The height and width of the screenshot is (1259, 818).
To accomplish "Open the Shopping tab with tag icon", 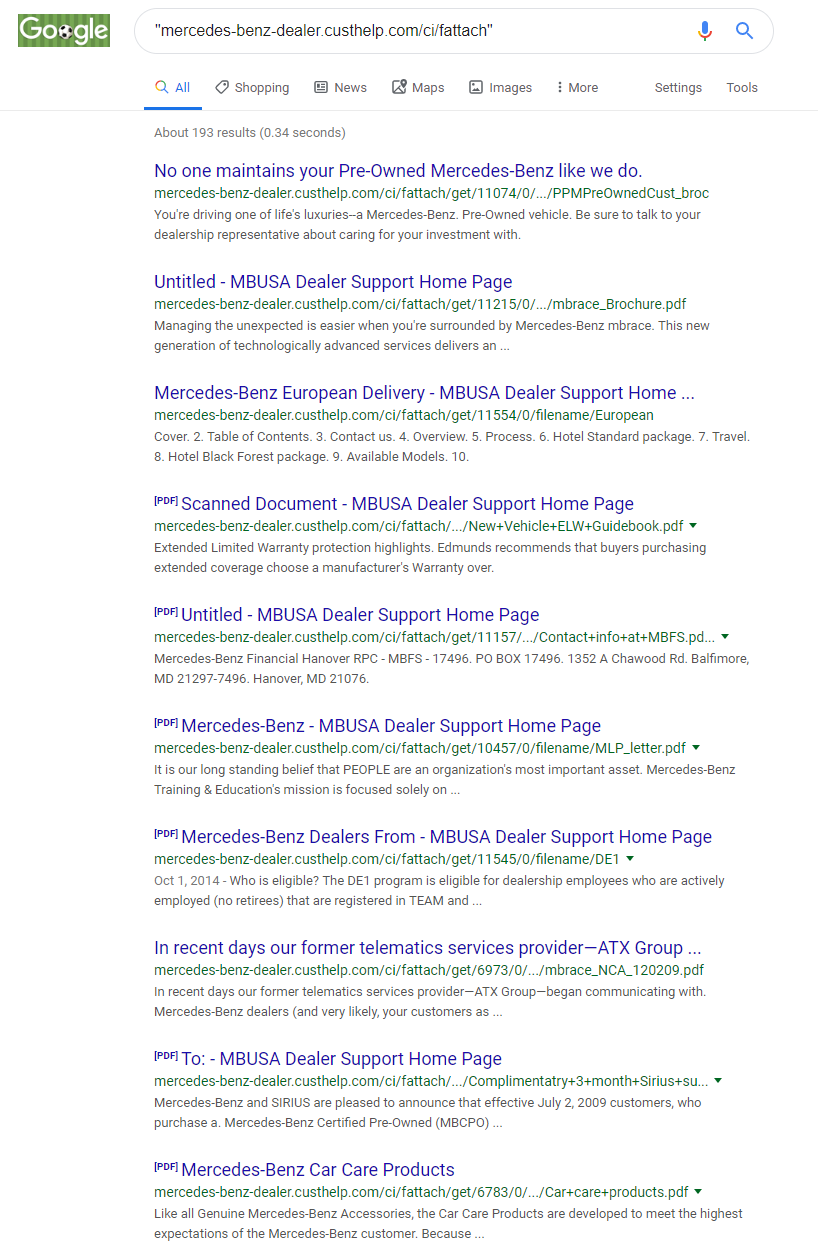I will click(252, 88).
